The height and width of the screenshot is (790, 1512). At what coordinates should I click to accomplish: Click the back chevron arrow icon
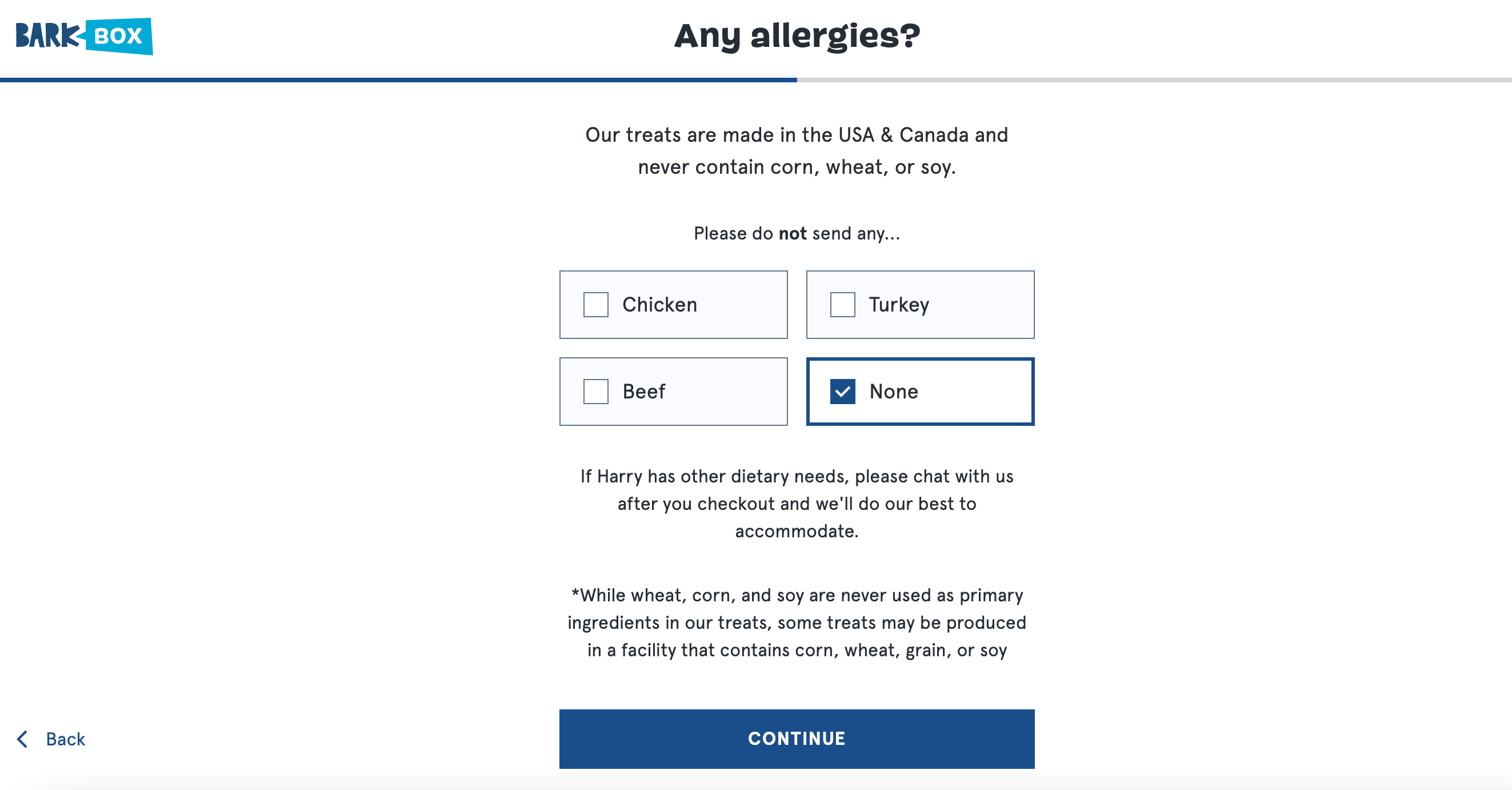pyautogui.click(x=22, y=739)
